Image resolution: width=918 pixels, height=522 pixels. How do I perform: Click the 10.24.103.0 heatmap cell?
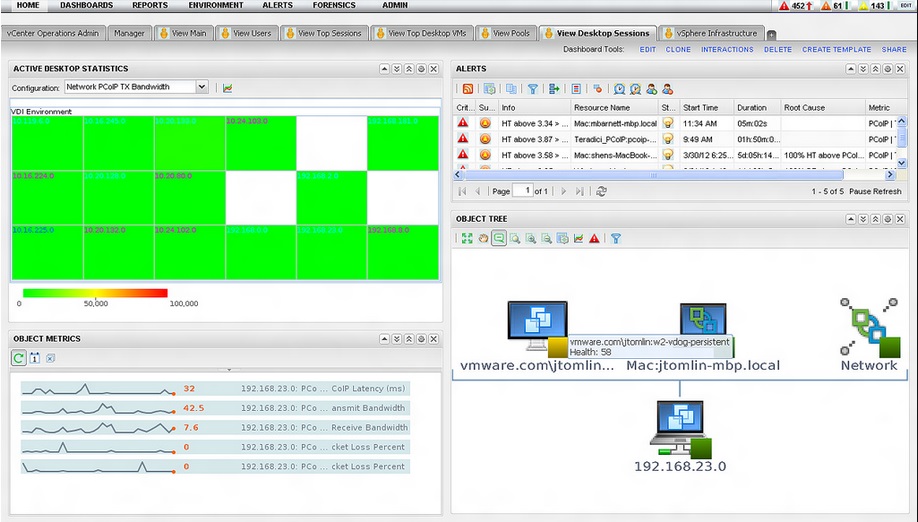click(x=261, y=143)
